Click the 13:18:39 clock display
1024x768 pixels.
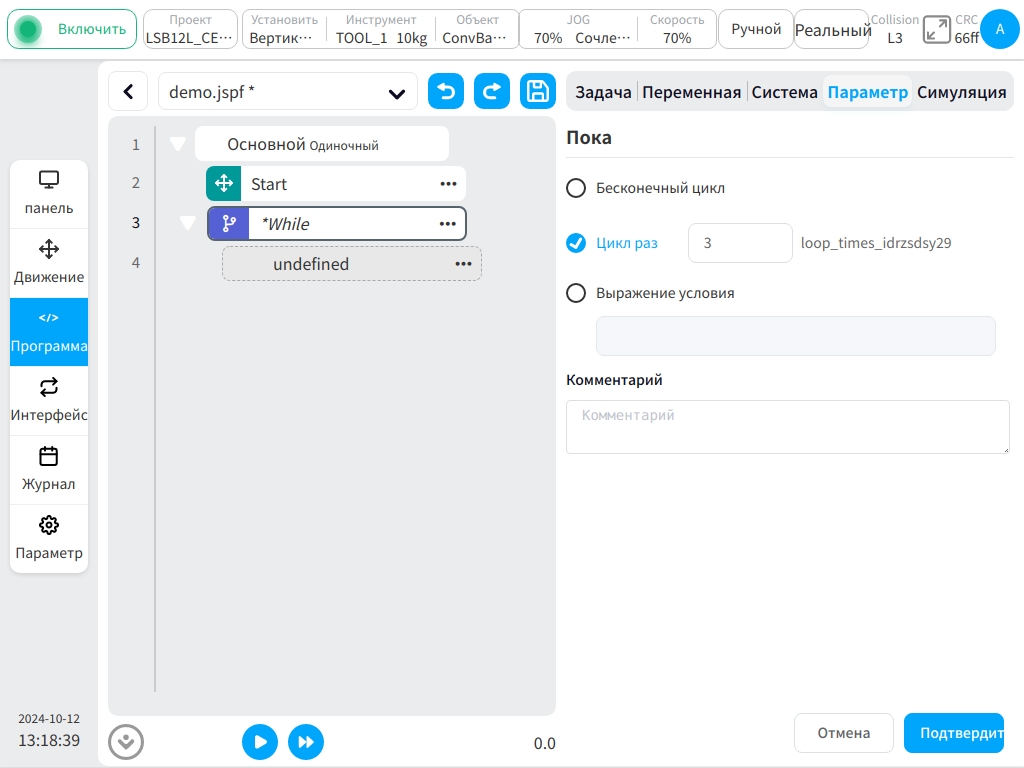click(49, 741)
